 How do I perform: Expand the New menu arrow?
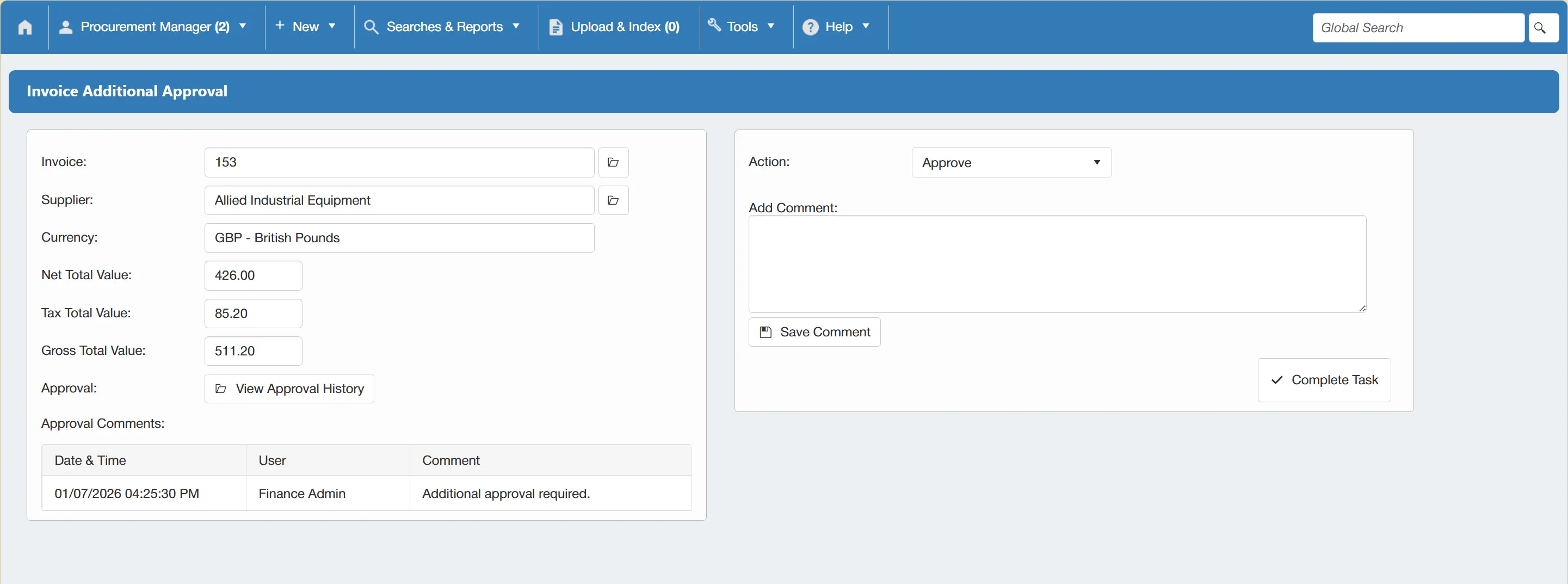(332, 27)
